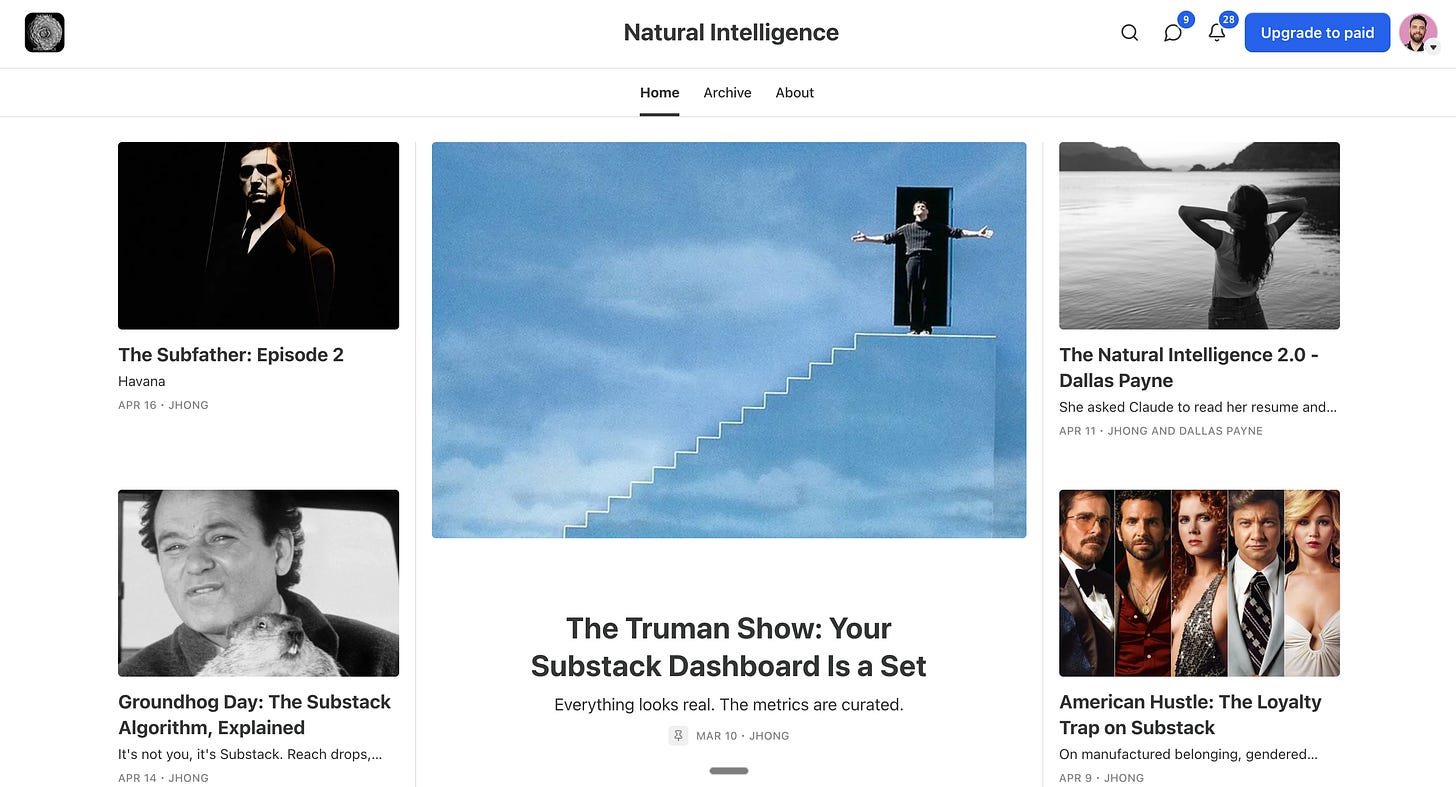The image size is (1456, 787).
Task: Open Groundhog Day Substack Algorithm post title
Action: pyautogui.click(x=255, y=715)
